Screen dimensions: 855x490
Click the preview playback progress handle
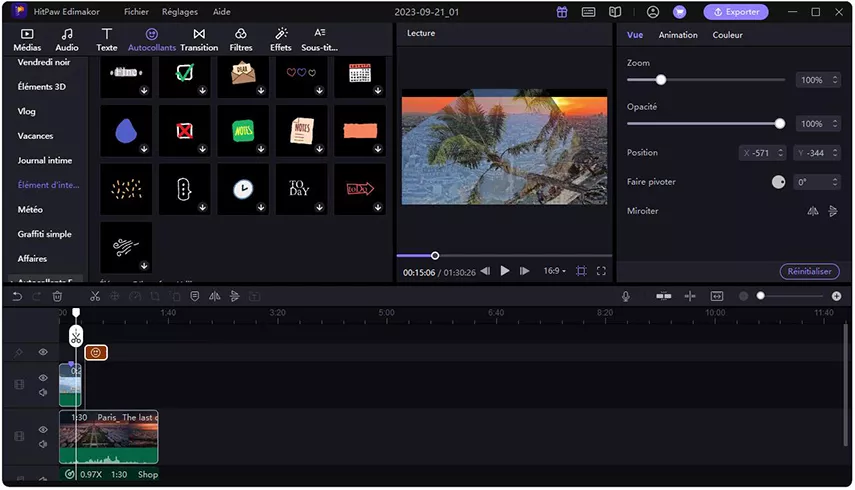point(435,256)
